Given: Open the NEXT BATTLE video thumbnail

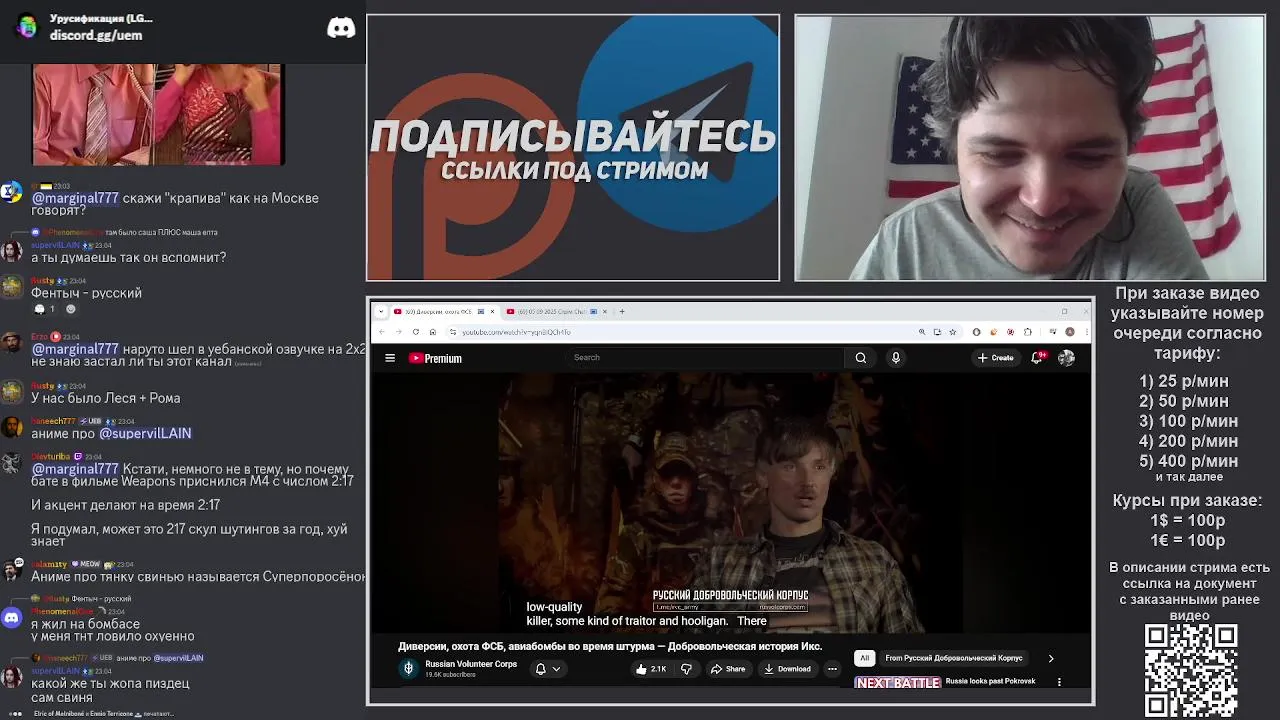Looking at the screenshot, I should (x=898, y=683).
